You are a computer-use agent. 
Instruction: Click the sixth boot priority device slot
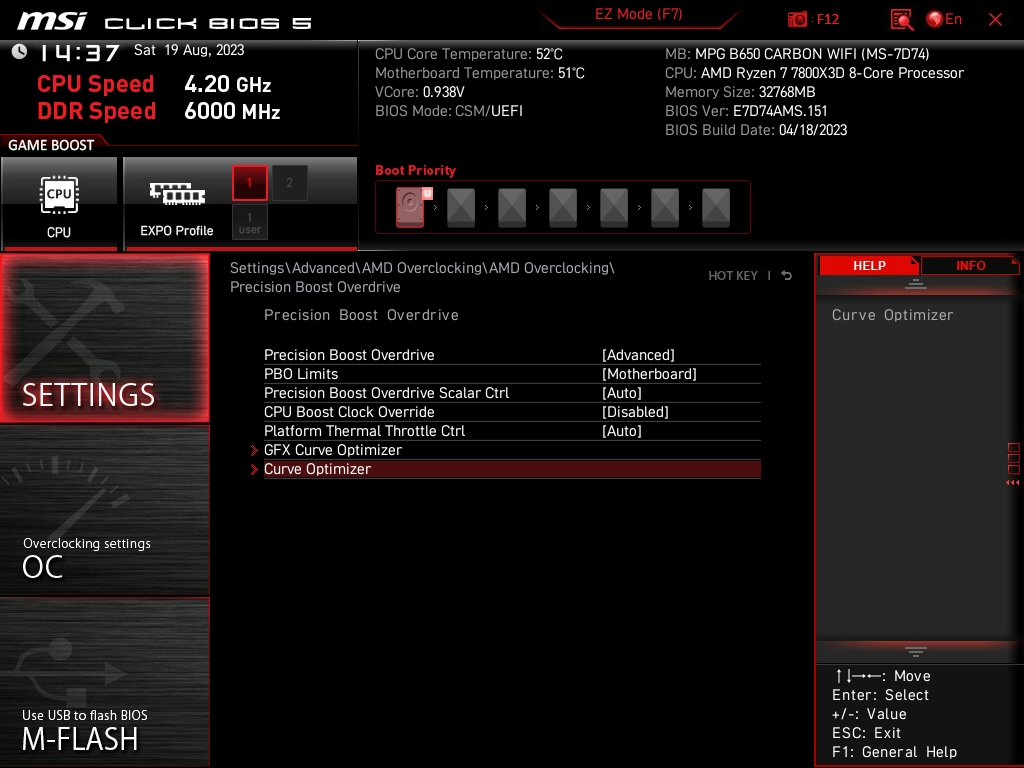click(x=665, y=208)
